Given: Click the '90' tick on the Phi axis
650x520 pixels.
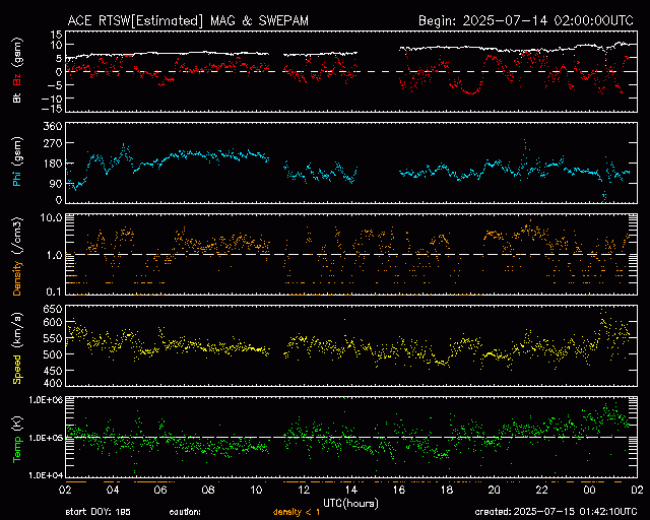Looking at the screenshot, I should point(56,183).
